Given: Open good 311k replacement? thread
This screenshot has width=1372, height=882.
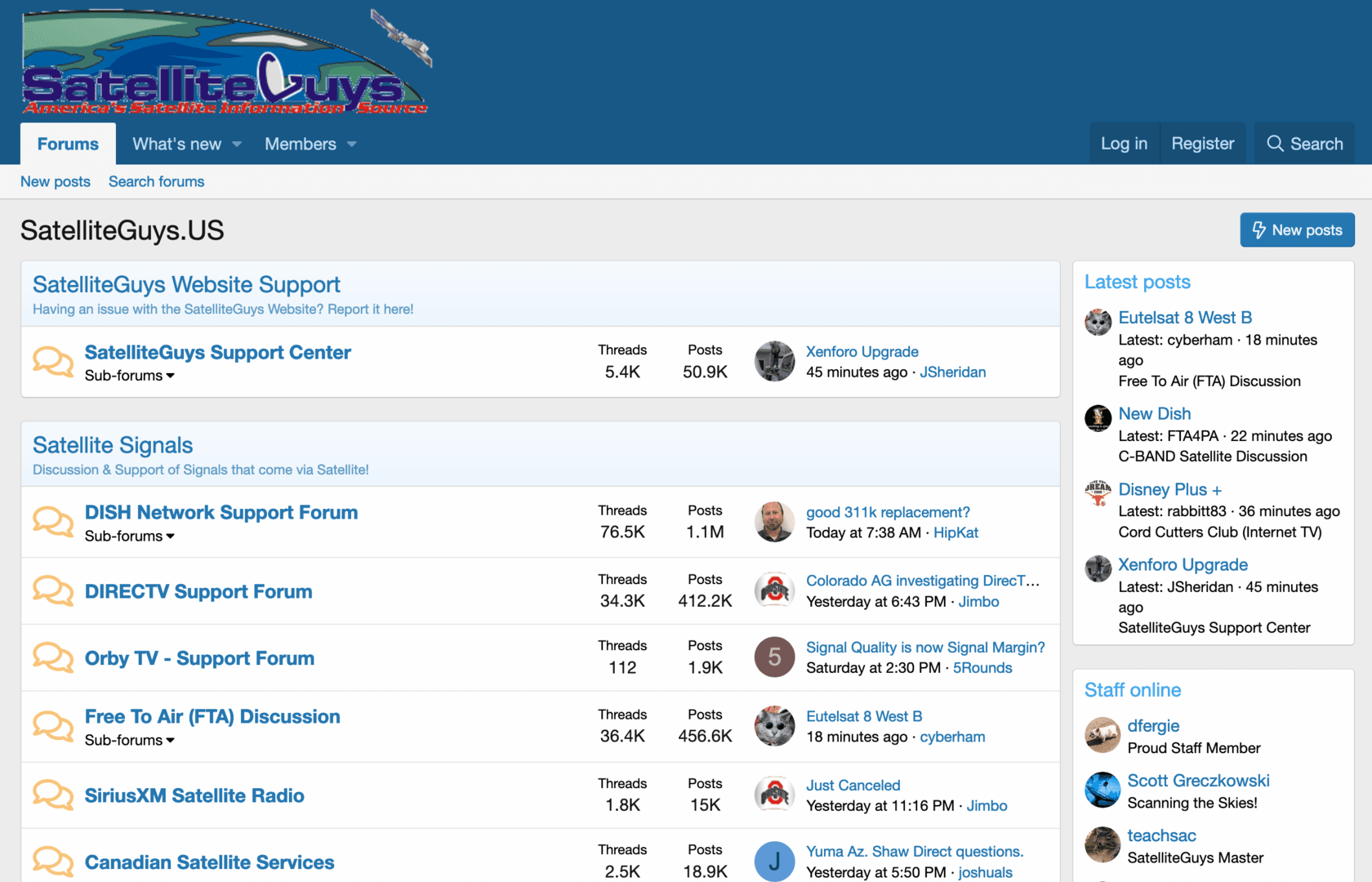Looking at the screenshot, I should point(888,513).
